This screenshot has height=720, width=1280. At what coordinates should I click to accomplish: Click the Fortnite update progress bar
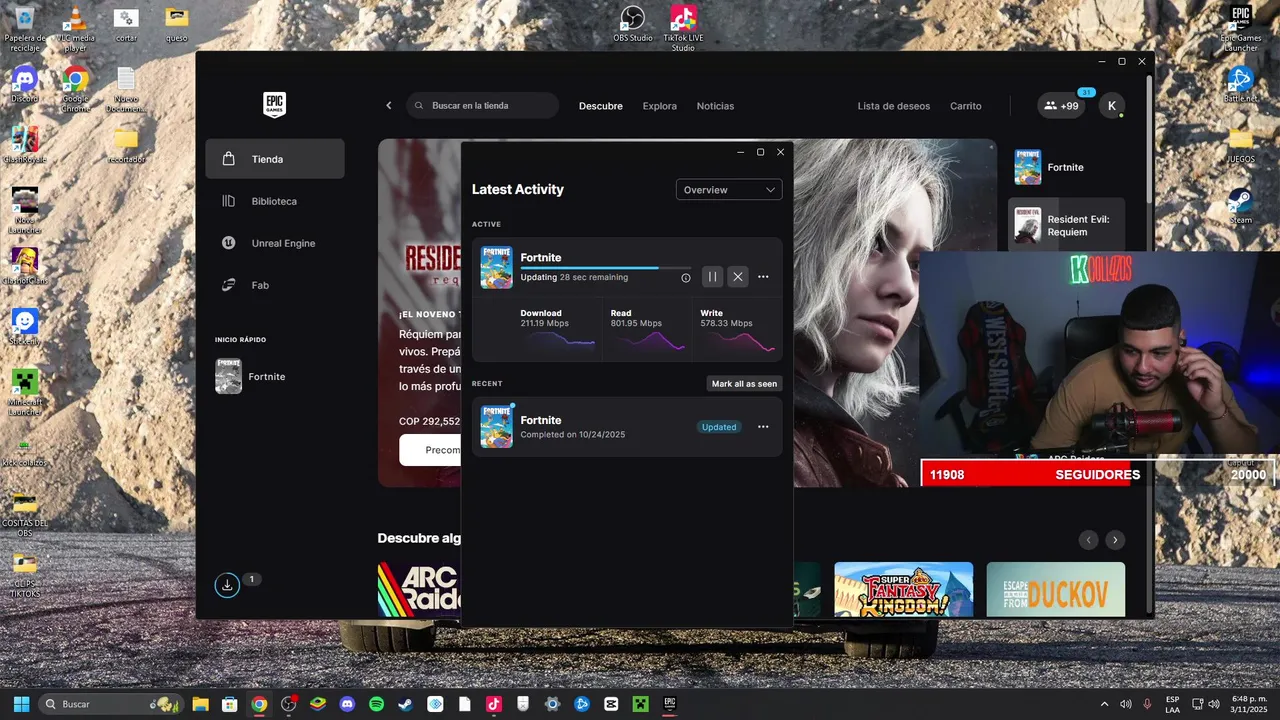click(x=605, y=268)
